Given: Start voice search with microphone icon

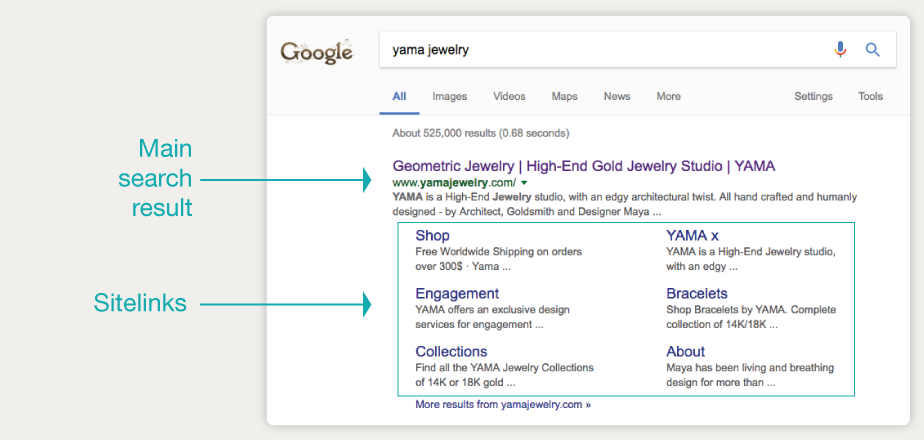Looking at the screenshot, I should coord(840,50).
